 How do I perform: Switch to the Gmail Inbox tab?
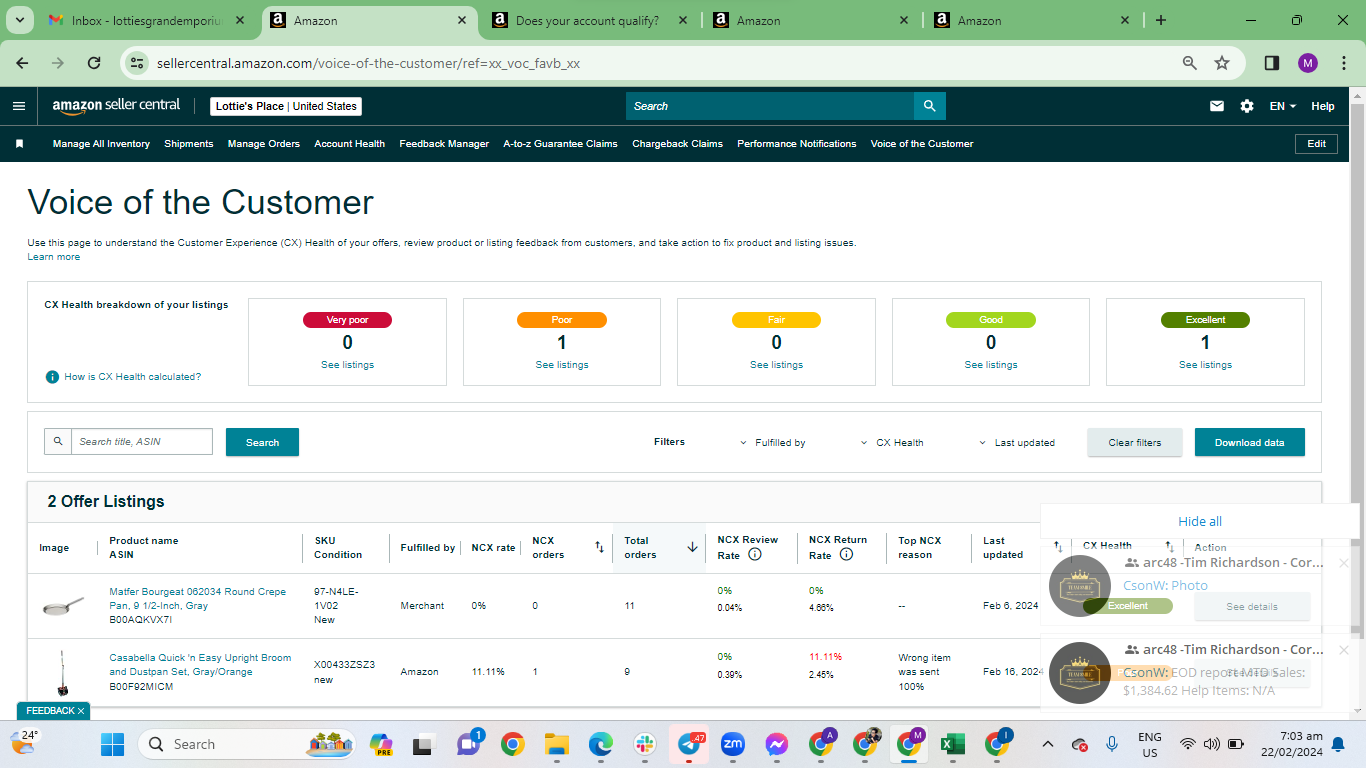click(x=146, y=20)
